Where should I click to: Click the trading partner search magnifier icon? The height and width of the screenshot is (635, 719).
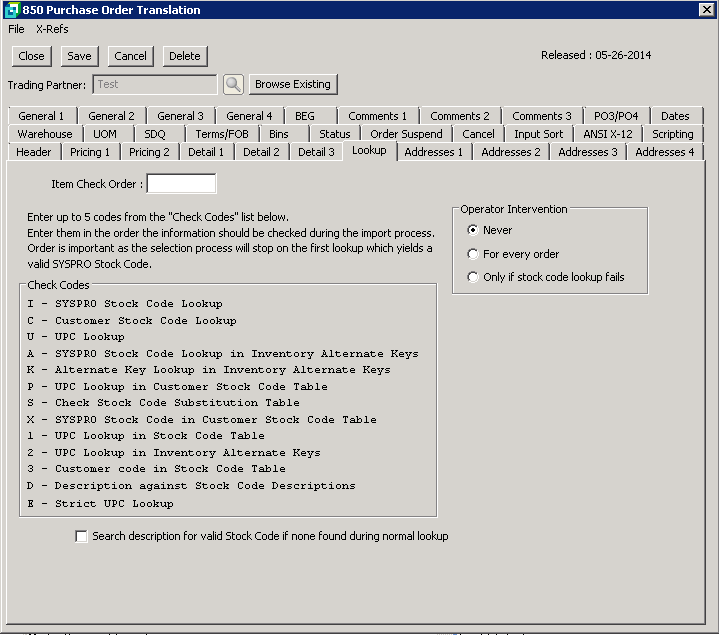point(233,84)
